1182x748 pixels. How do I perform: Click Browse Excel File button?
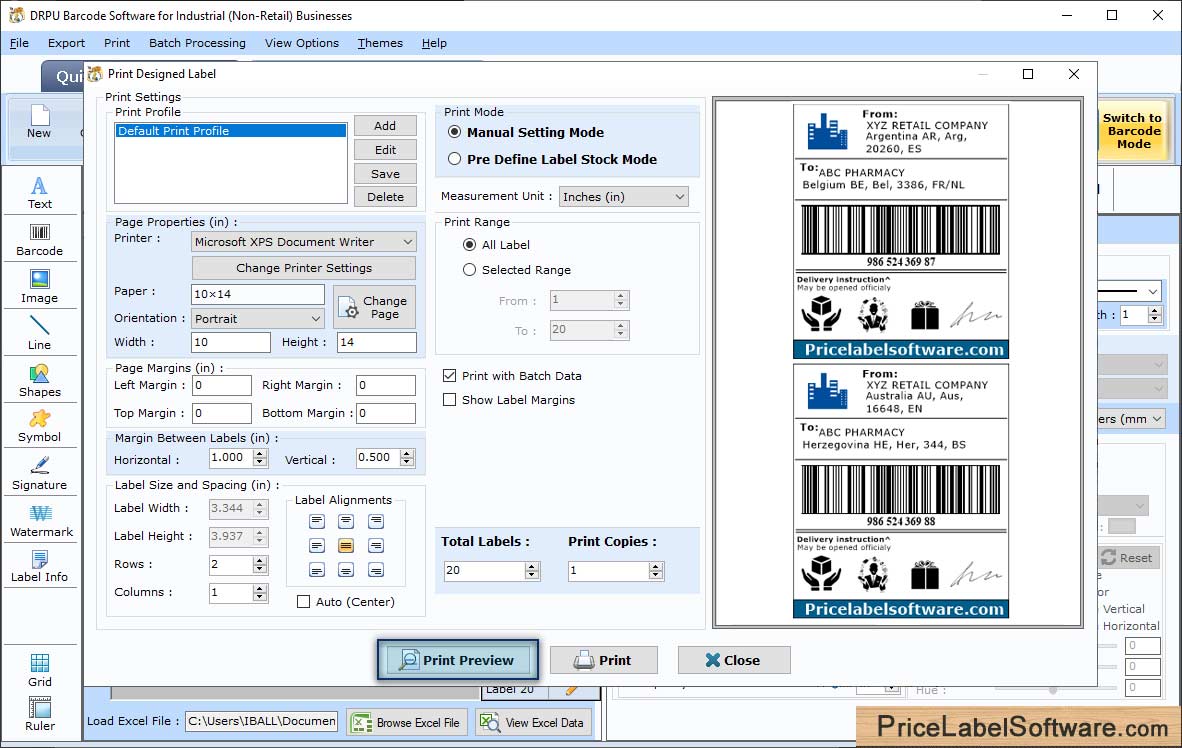pyautogui.click(x=407, y=722)
